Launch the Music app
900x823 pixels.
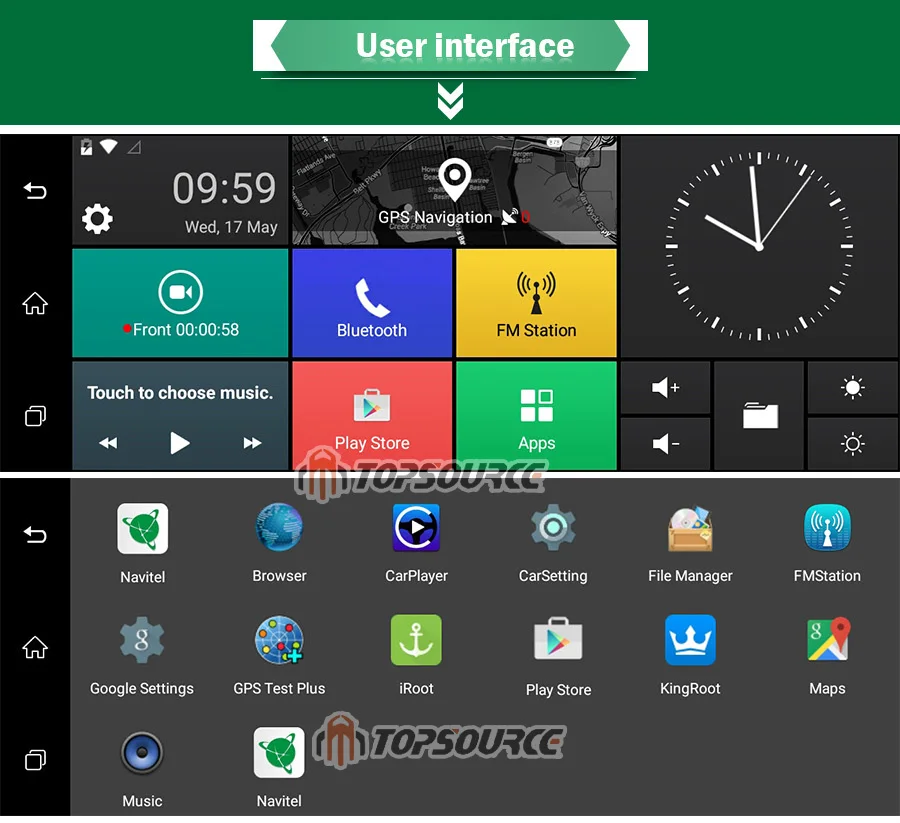142,769
